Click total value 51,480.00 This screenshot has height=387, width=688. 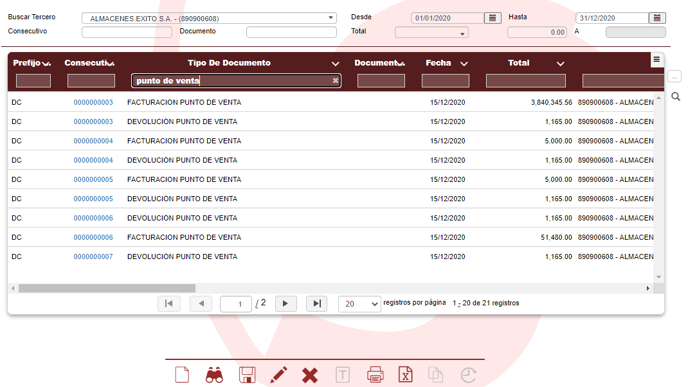(x=556, y=237)
